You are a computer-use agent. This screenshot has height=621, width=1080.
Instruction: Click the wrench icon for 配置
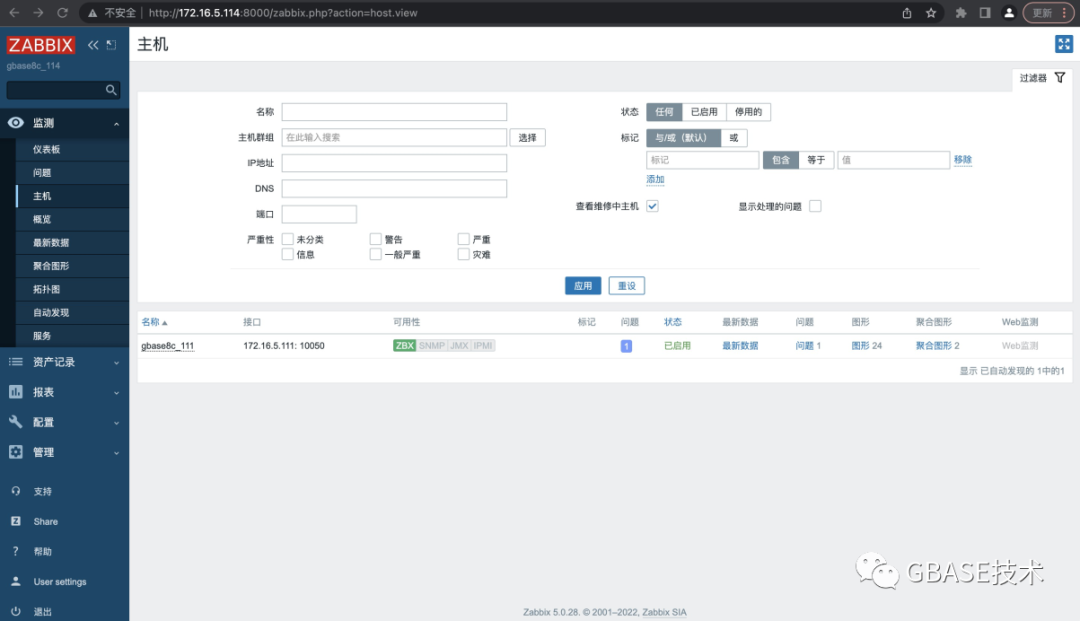pyautogui.click(x=16, y=421)
